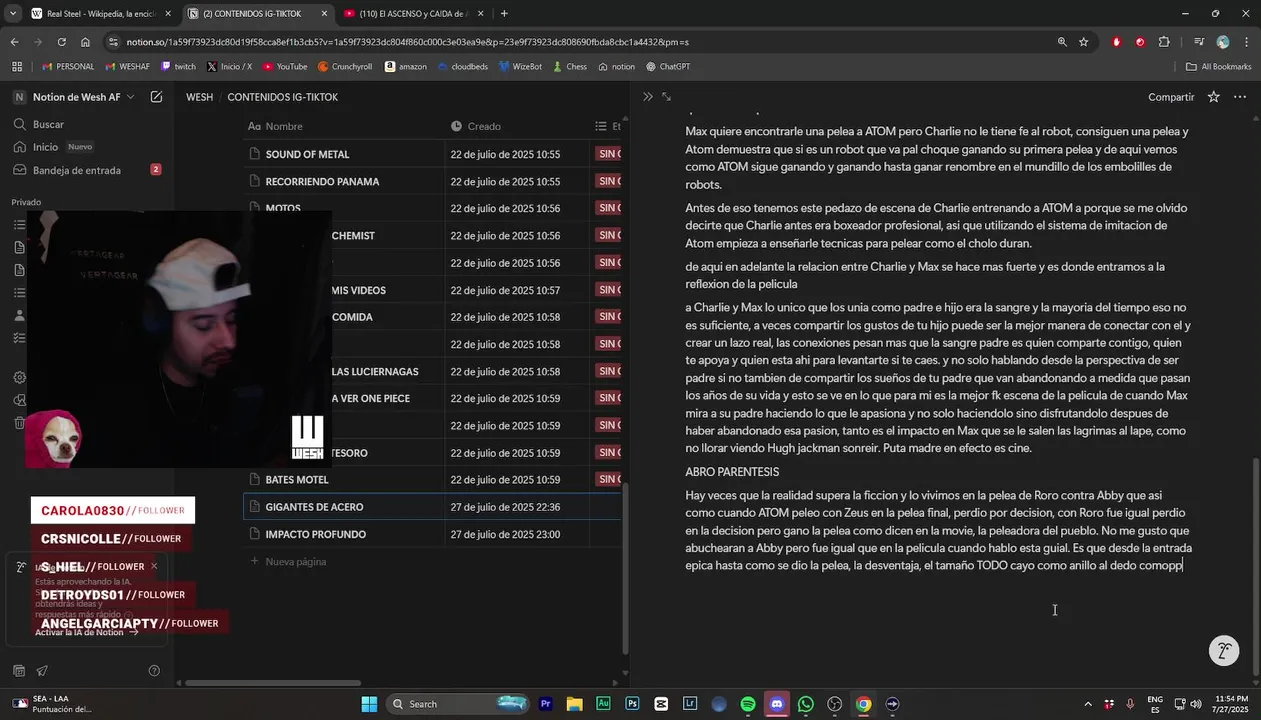This screenshot has height=720, width=1261.
Task: Open the YouTube bookmark
Action: (284, 67)
